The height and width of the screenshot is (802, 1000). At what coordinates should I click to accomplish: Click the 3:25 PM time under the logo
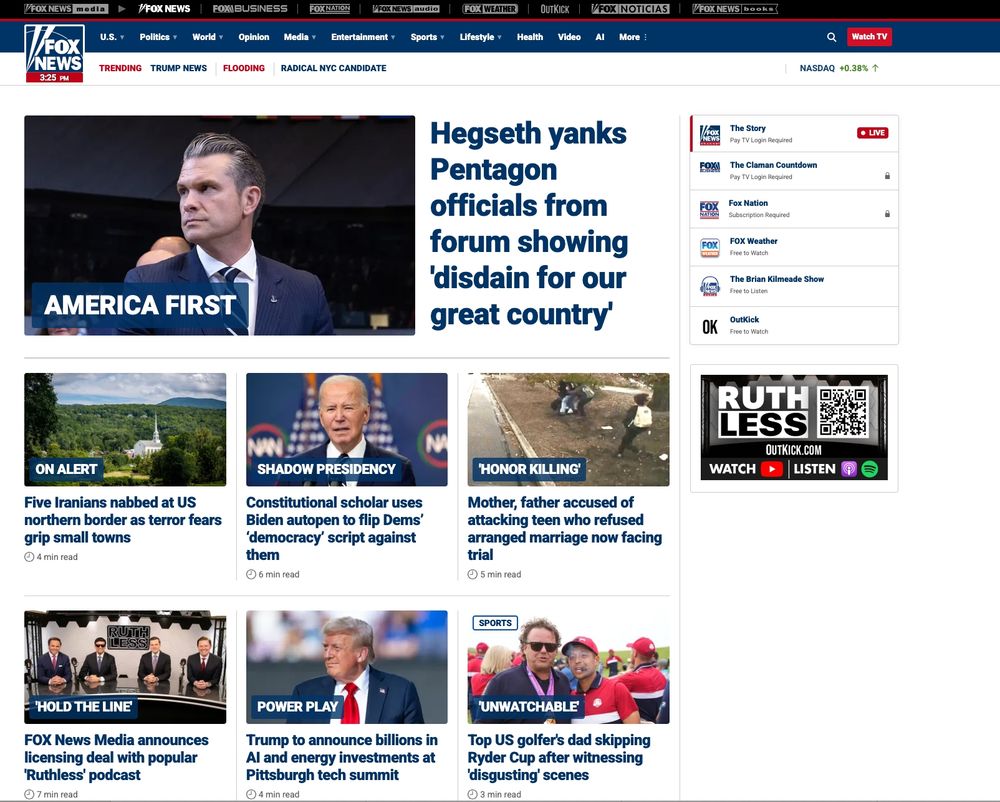tap(54, 78)
